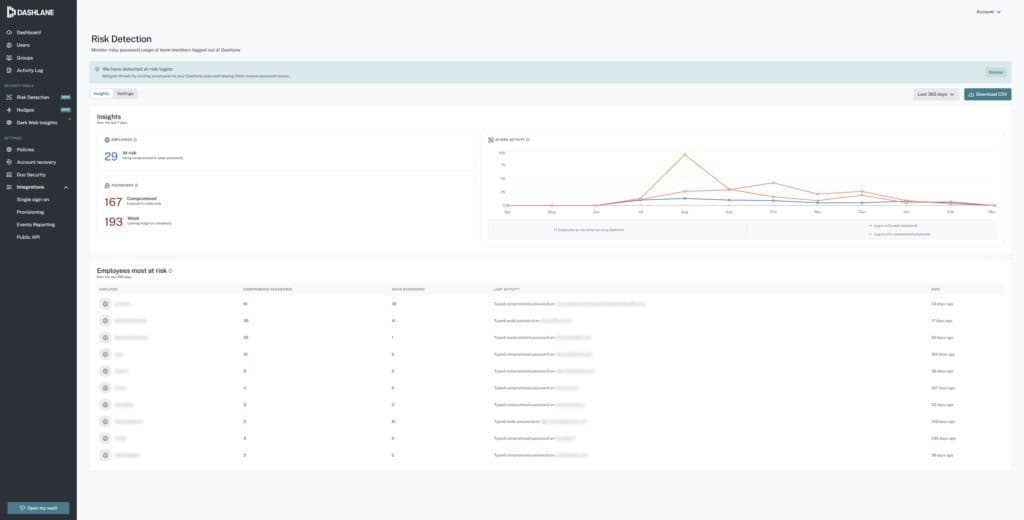Select the Insights tab
The image size is (1024, 520).
click(x=101, y=93)
